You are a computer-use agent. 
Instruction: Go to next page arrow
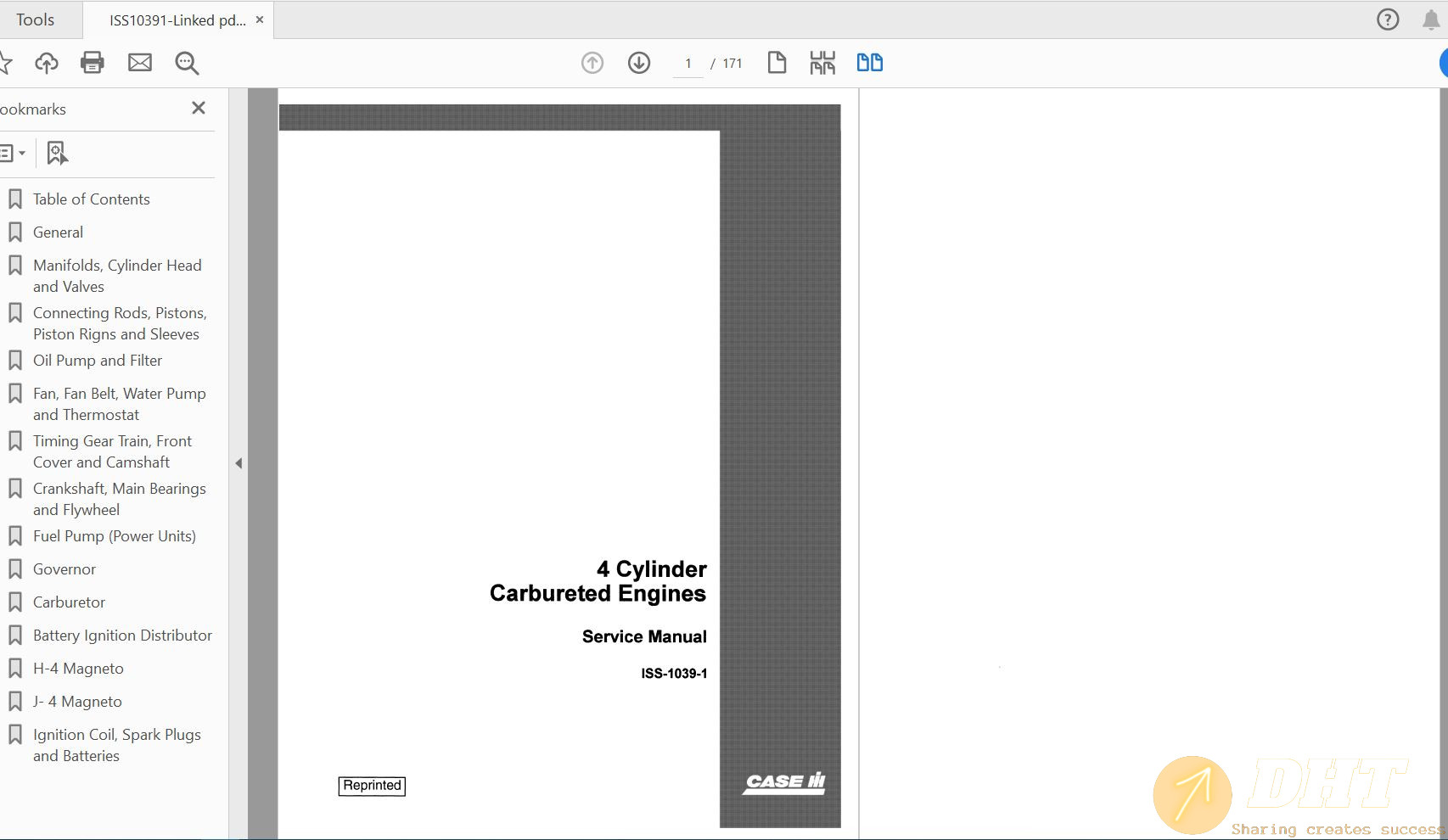639,63
